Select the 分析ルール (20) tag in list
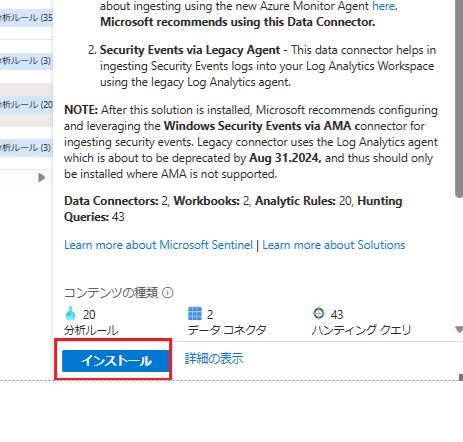 tap(26, 105)
